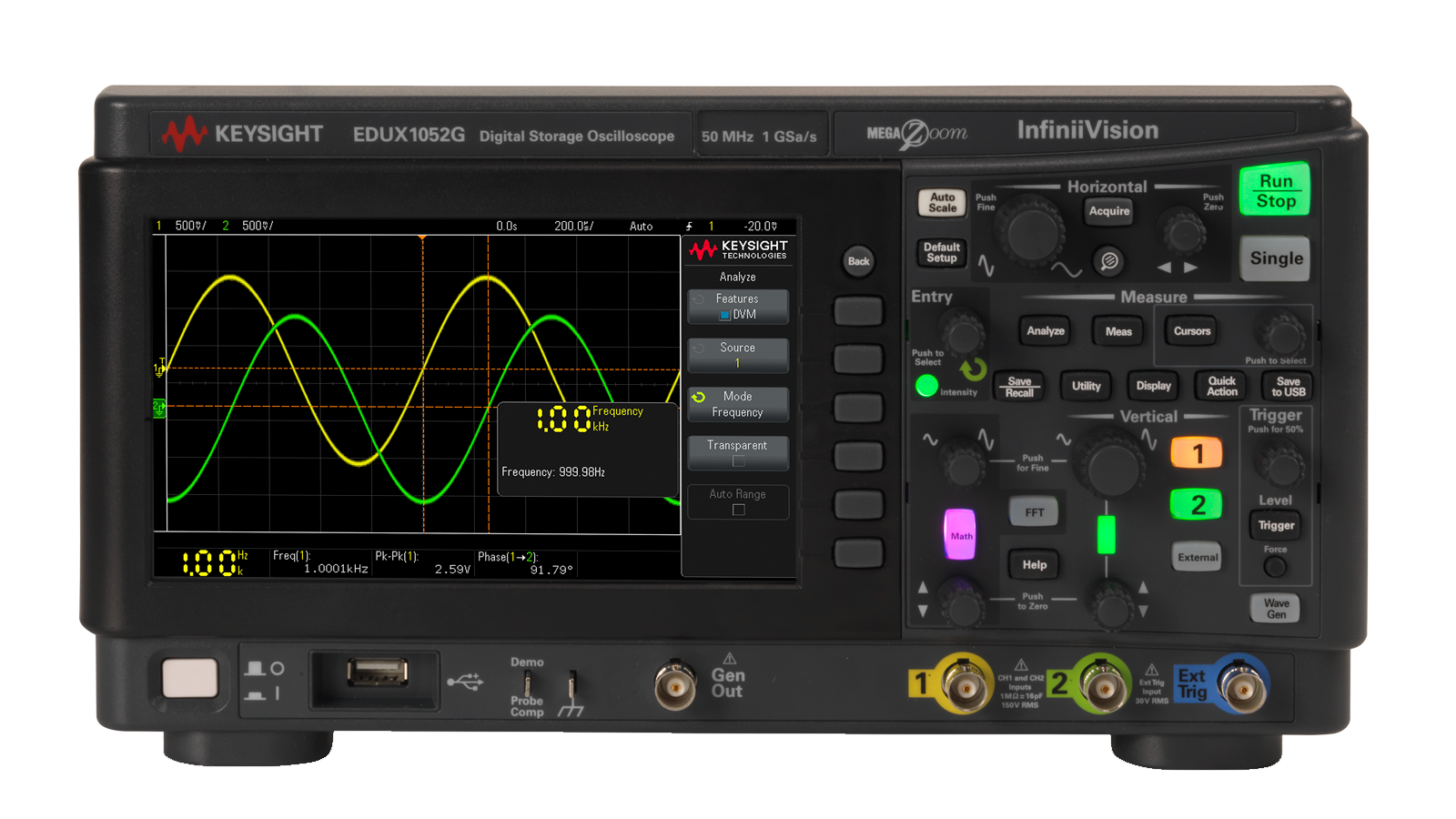Click the channel 2 ground level marker
1456x819 pixels.
pyautogui.click(x=159, y=407)
